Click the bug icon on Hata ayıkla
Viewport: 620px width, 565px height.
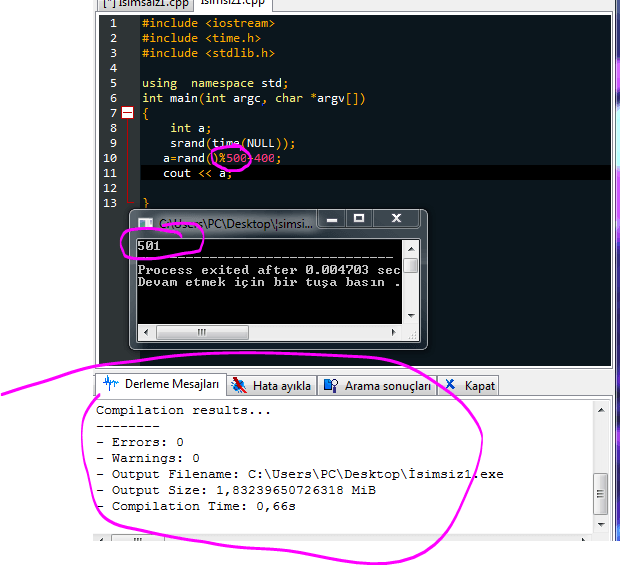pos(239,385)
